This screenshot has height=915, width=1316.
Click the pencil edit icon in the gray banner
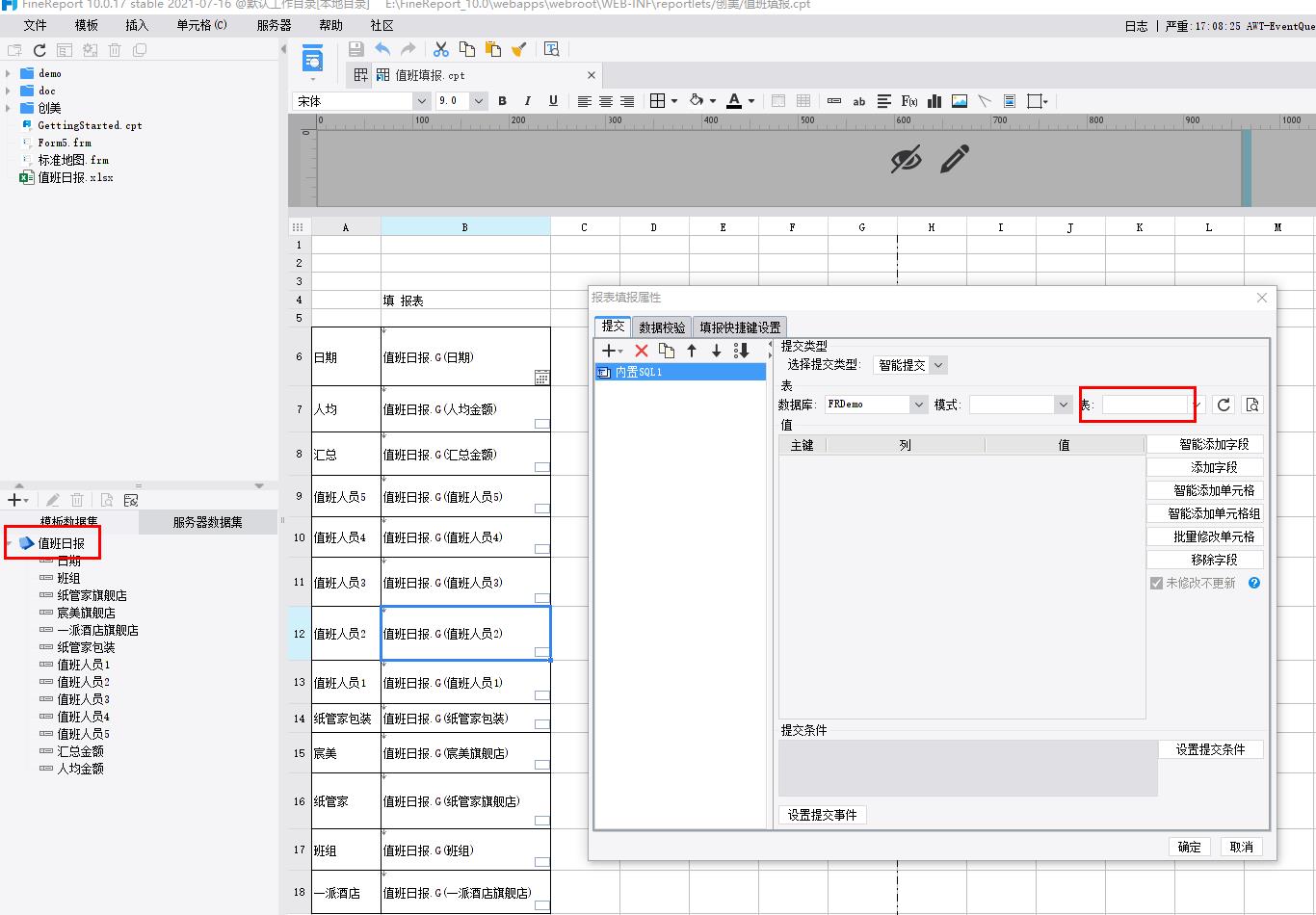point(954,159)
